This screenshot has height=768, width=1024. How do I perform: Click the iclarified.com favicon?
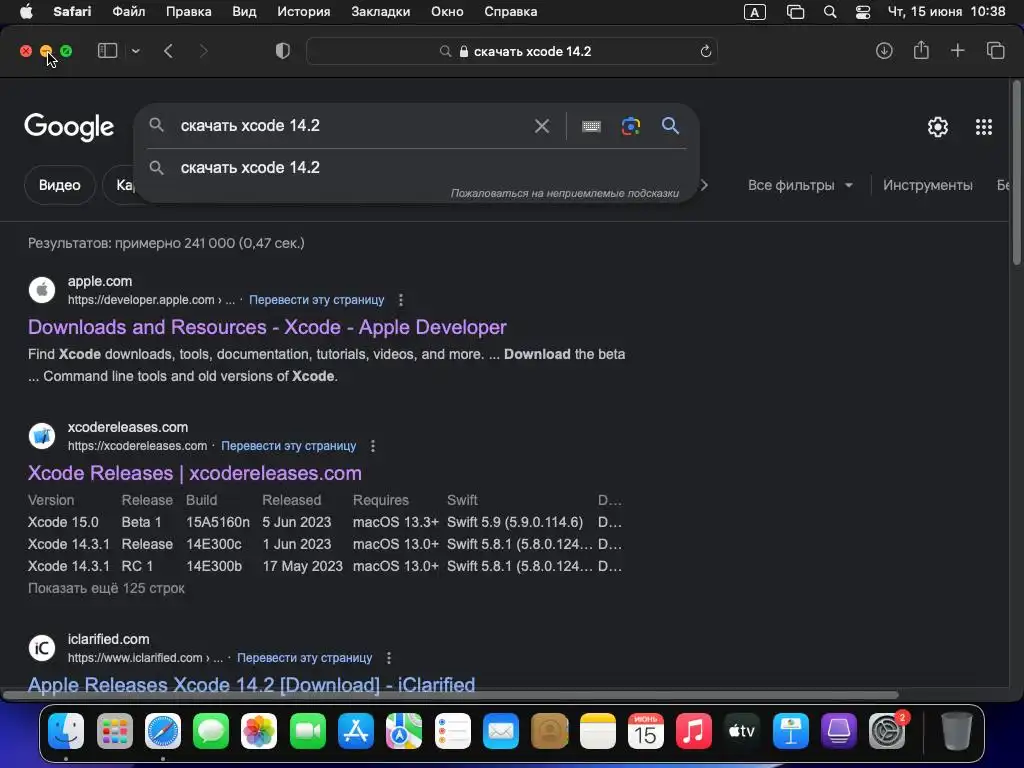(x=42, y=648)
